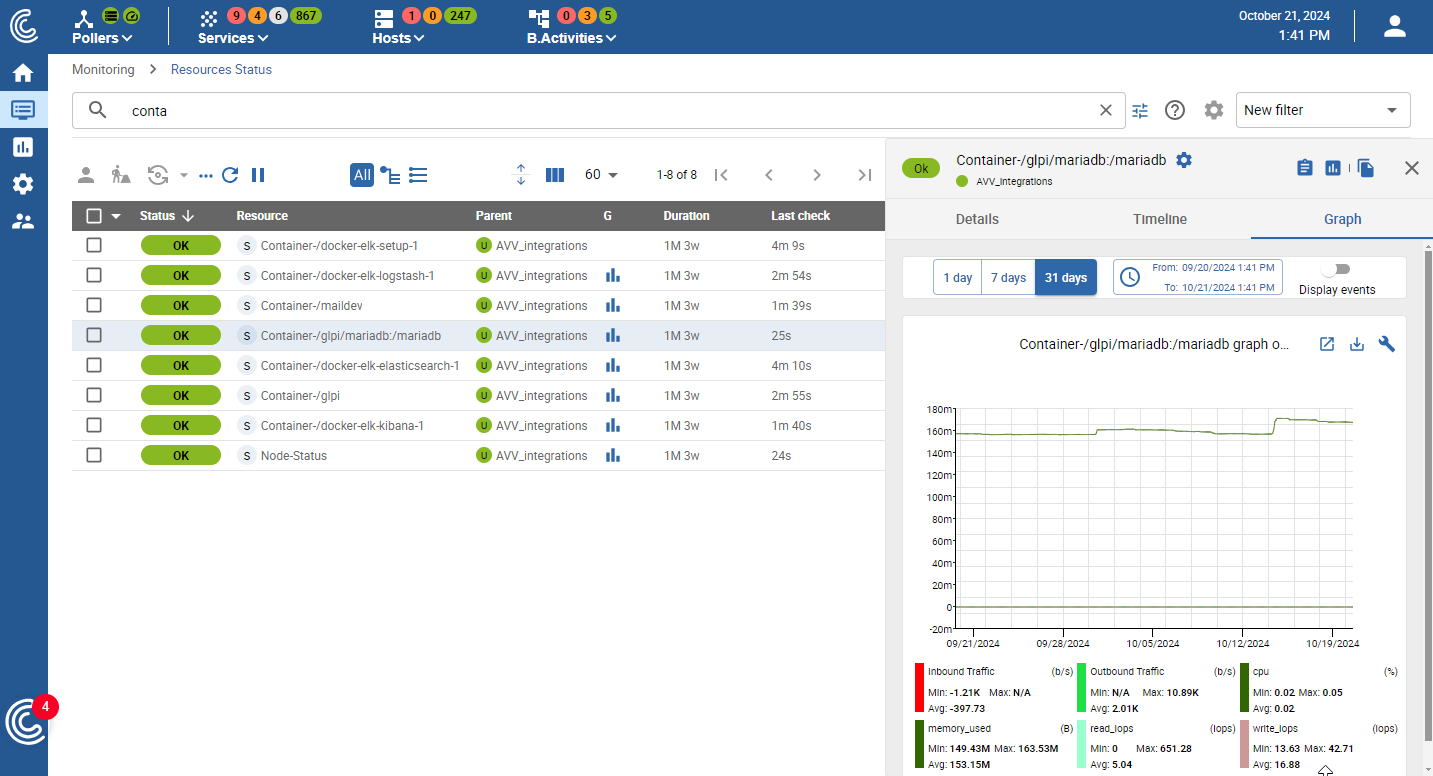Viewport: 1433px width, 776px height.
Task: Click the memory_used legend color swatch
Action: pyautogui.click(x=919, y=744)
